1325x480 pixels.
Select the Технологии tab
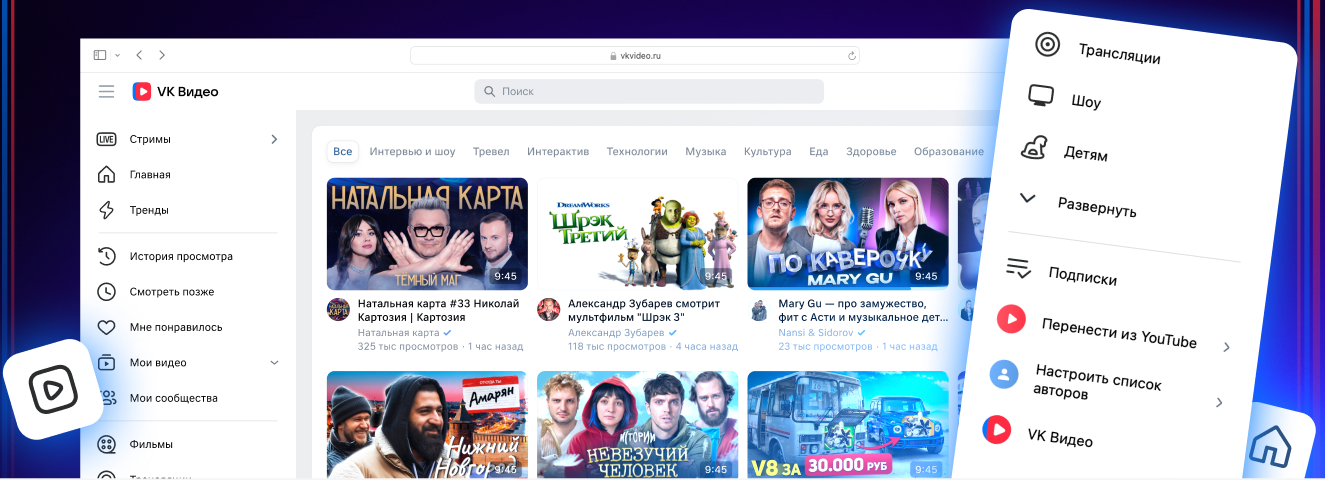(x=637, y=152)
